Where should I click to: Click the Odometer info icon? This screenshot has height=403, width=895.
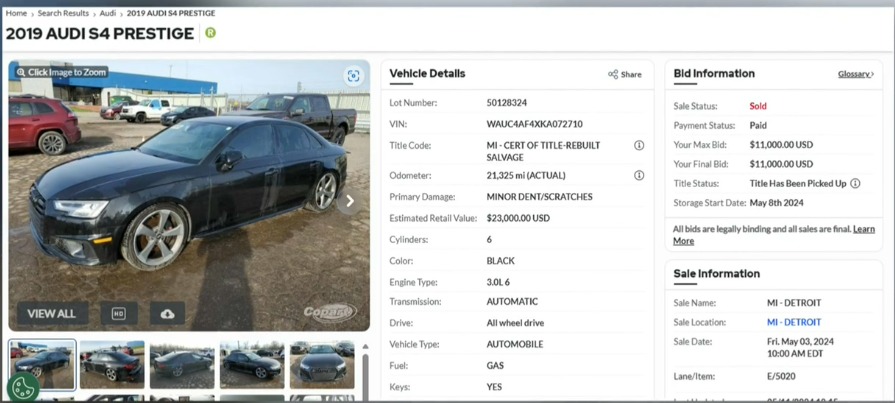[x=639, y=176]
